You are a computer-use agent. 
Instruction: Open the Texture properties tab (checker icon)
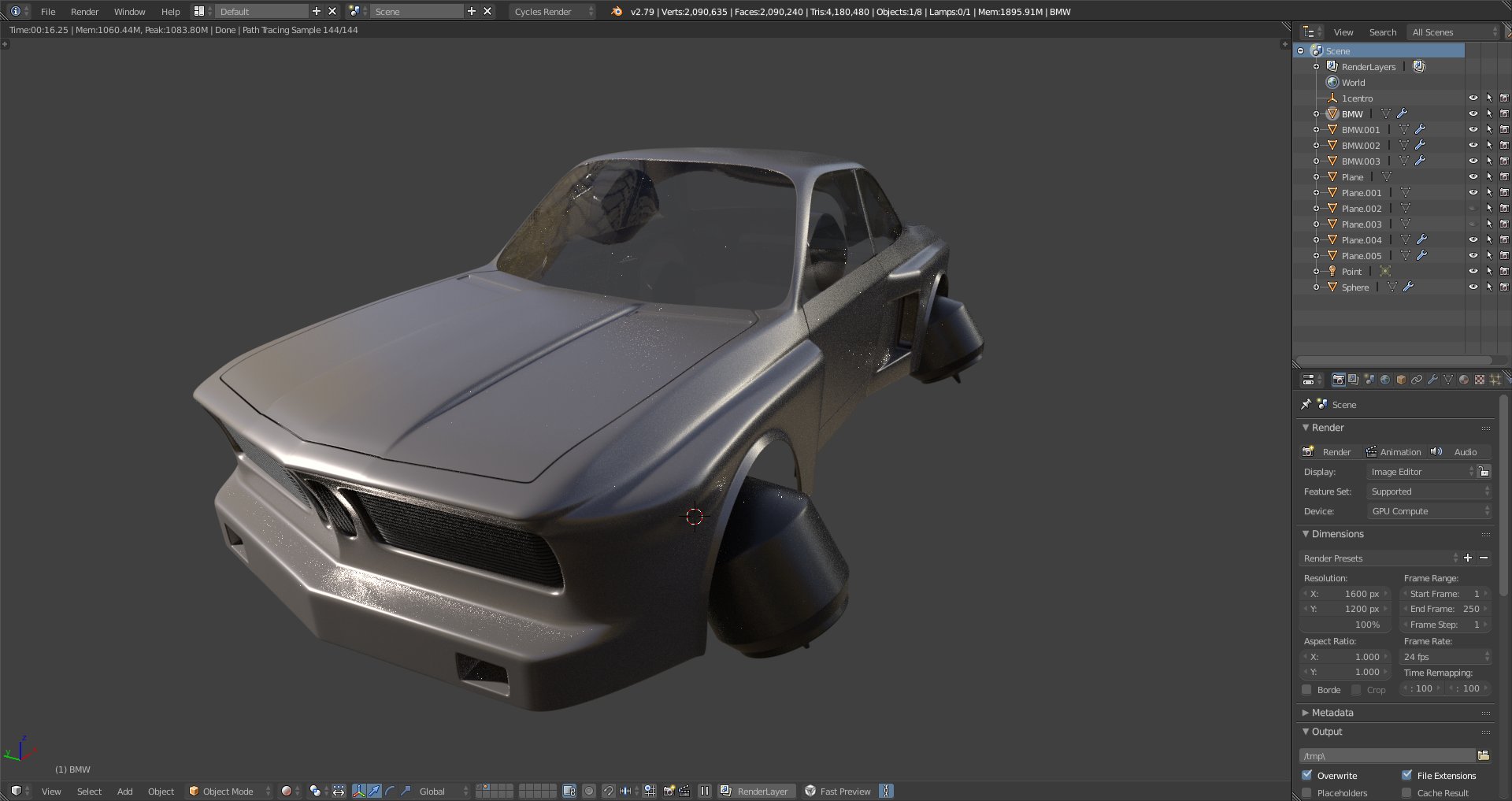coord(1480,380)
